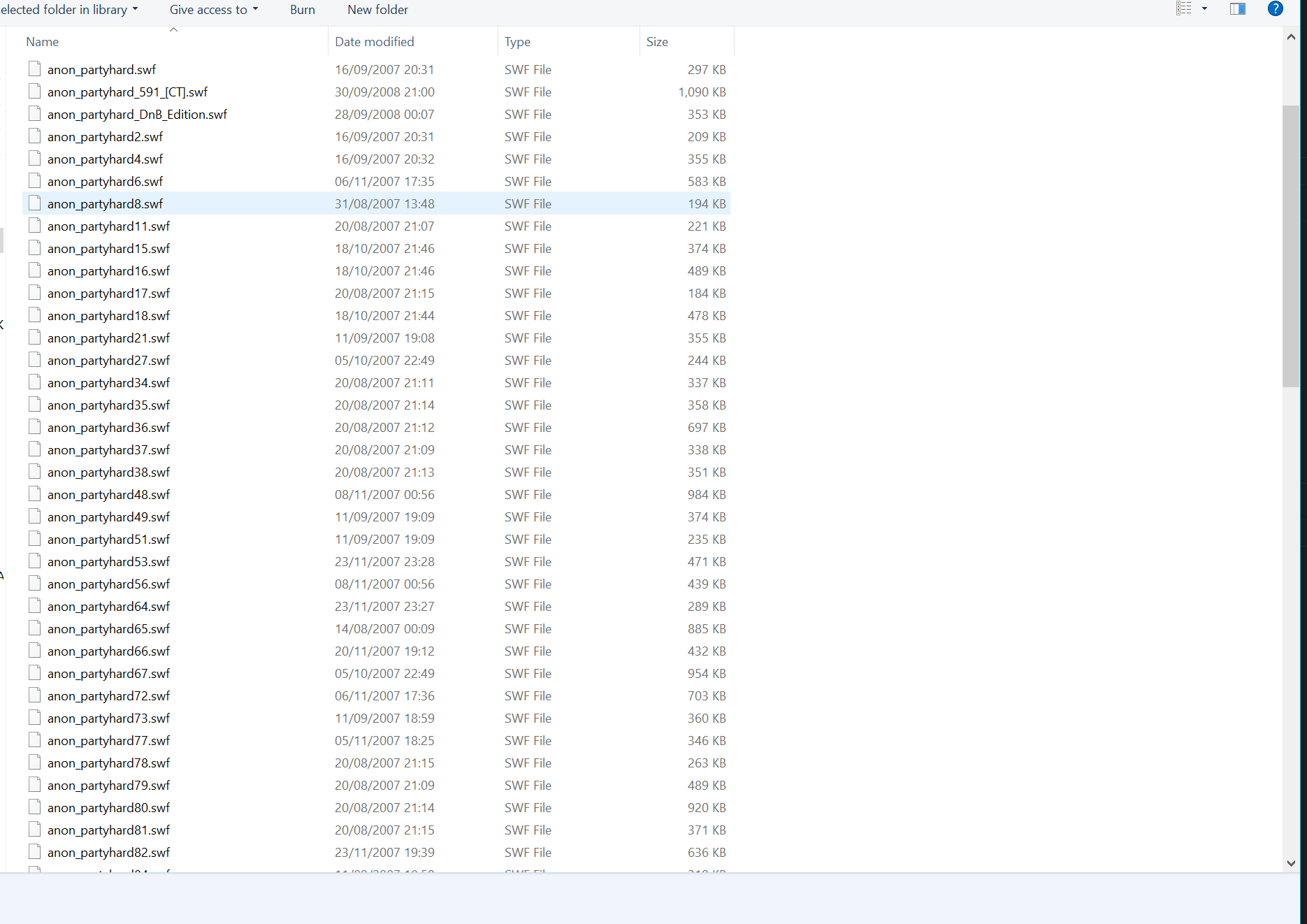The height and width of the screenshot is (924, 1307).
Task: Select file name anon_partyhard56.swf
Action: (x=108, y=584)
